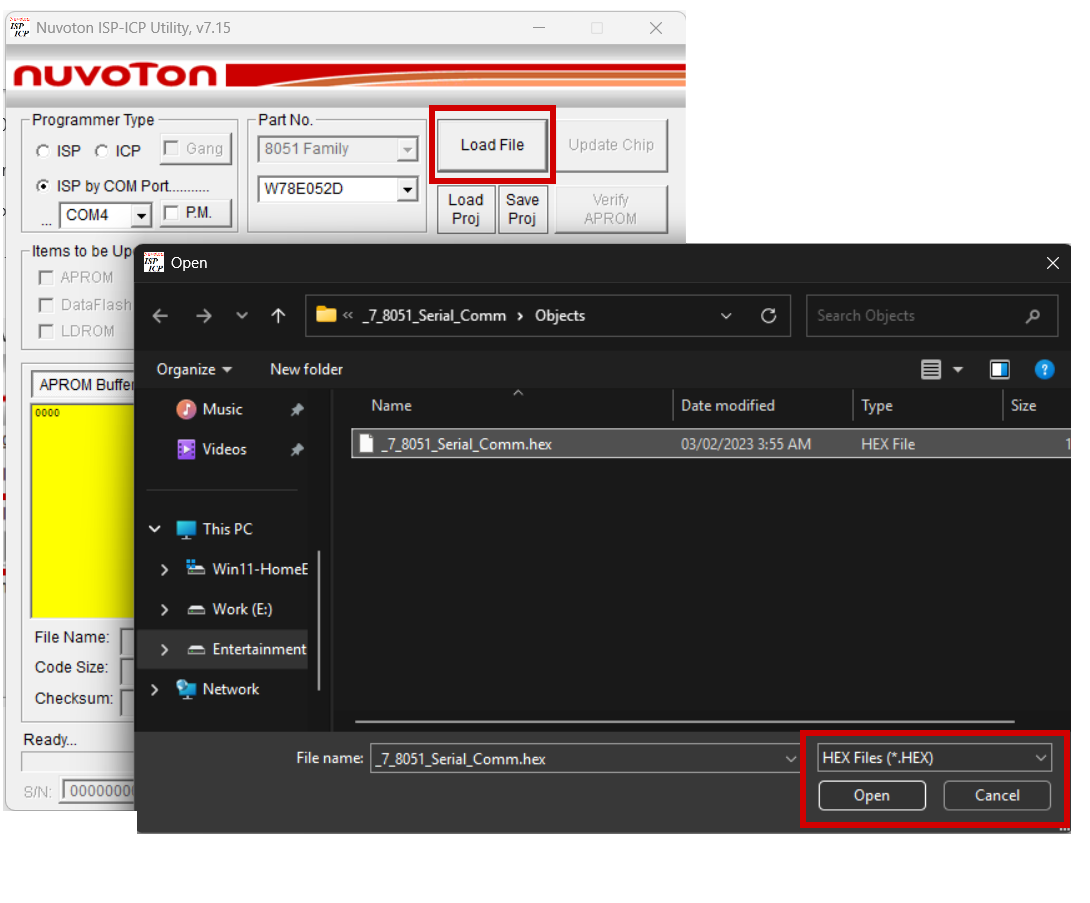
Task: Toggle the LDROM checkbox
Action: tap(46, 332)
